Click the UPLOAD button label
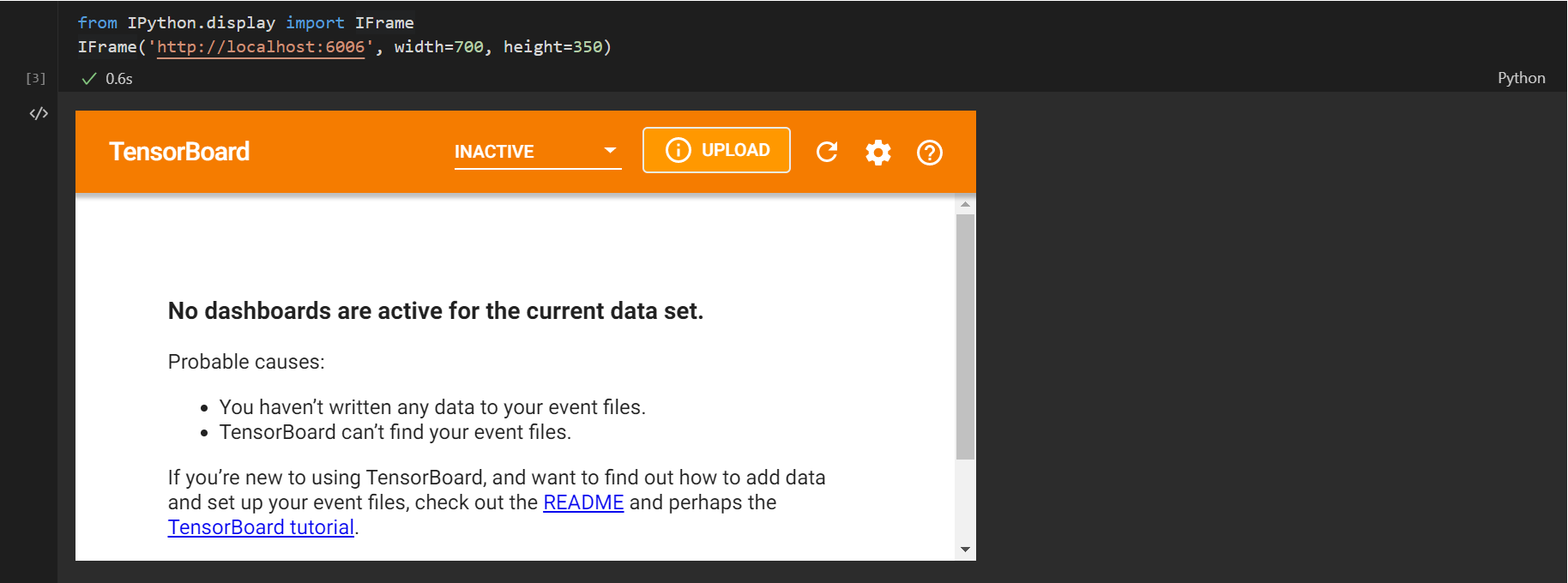The width and height of the screenshot is (1568, 583). point(735,150)
